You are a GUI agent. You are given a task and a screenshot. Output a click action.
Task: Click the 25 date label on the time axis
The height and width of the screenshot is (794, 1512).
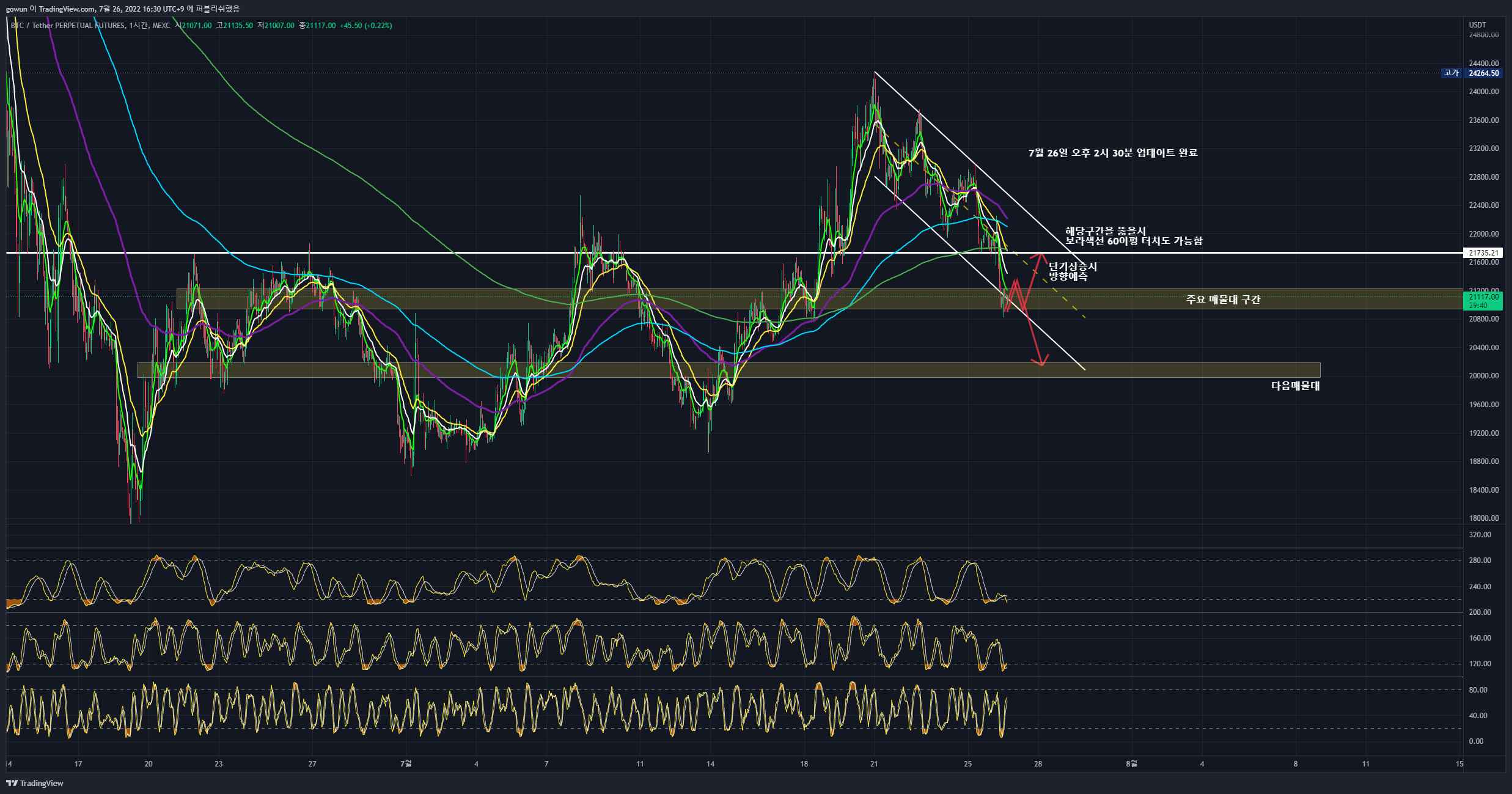[967, 764]
